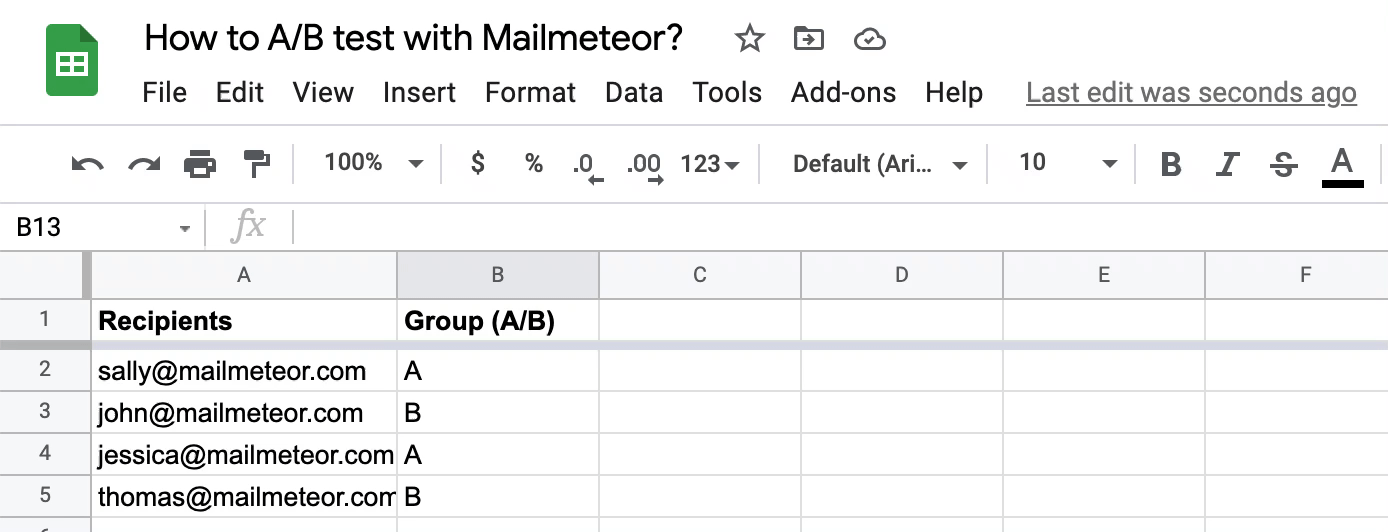The image size is (1388, 532).
Task: Print the spreadsheet
Action: coord(200,164)
